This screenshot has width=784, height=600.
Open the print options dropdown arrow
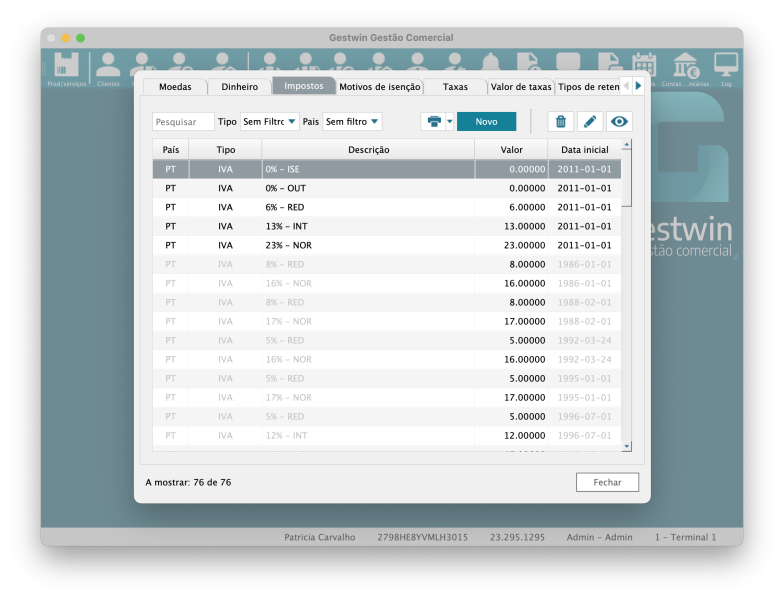tap(450, 121)
